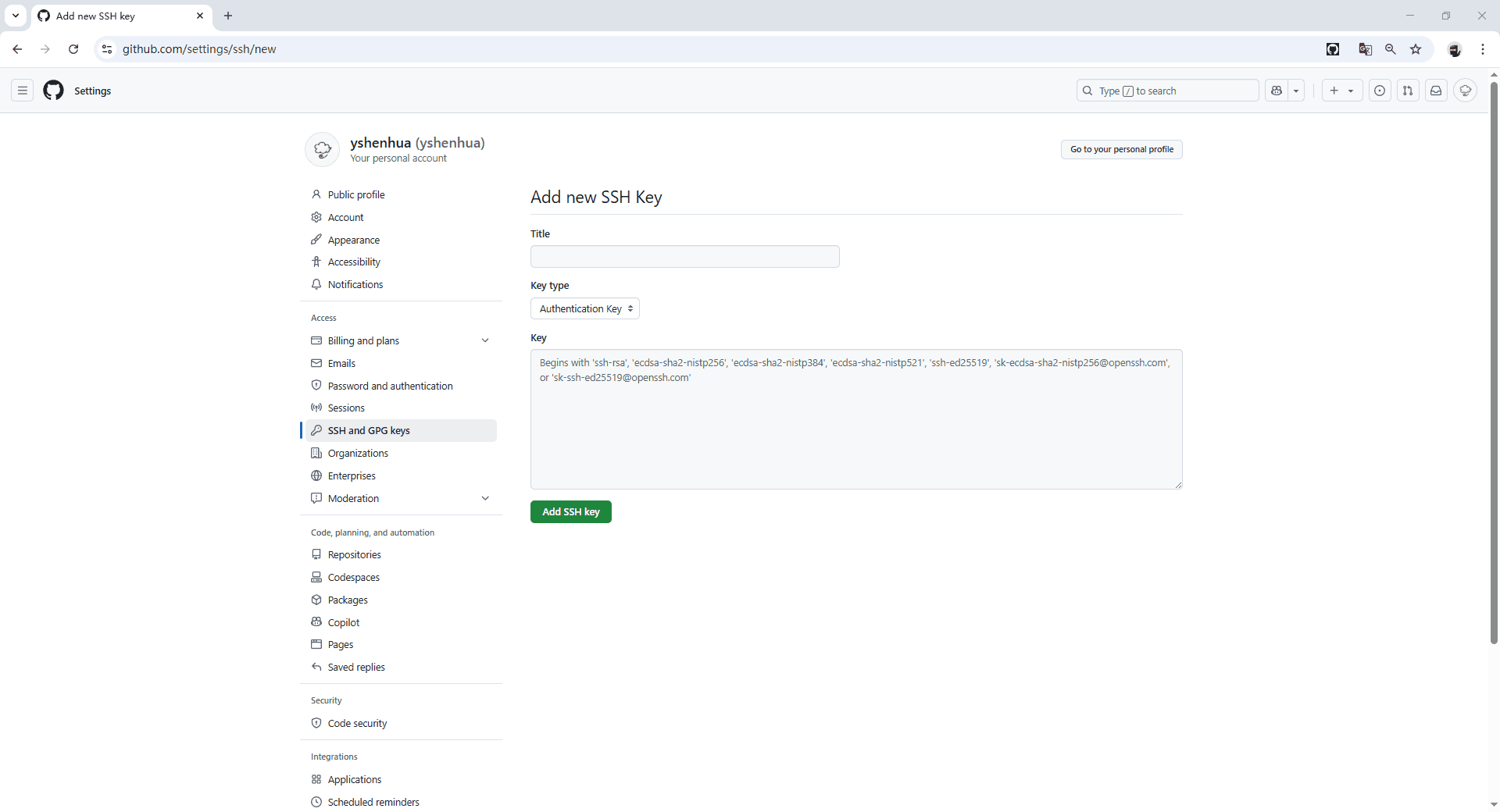Click Go to your personal profile
The width and height of the screenshot is (1500, 812).
pyautogui.click(x=1121, y=149)
